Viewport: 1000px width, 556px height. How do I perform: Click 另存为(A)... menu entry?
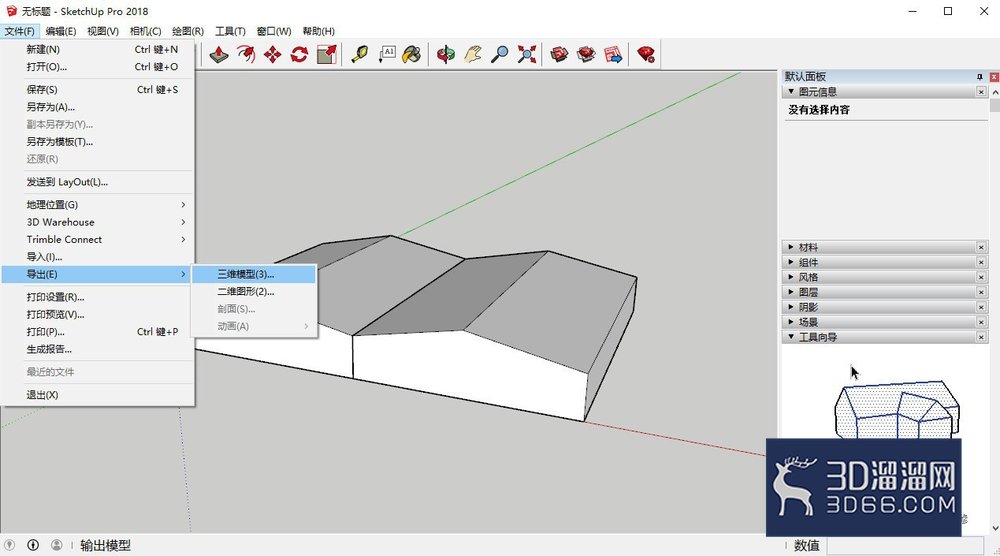[x=97, y=106]
